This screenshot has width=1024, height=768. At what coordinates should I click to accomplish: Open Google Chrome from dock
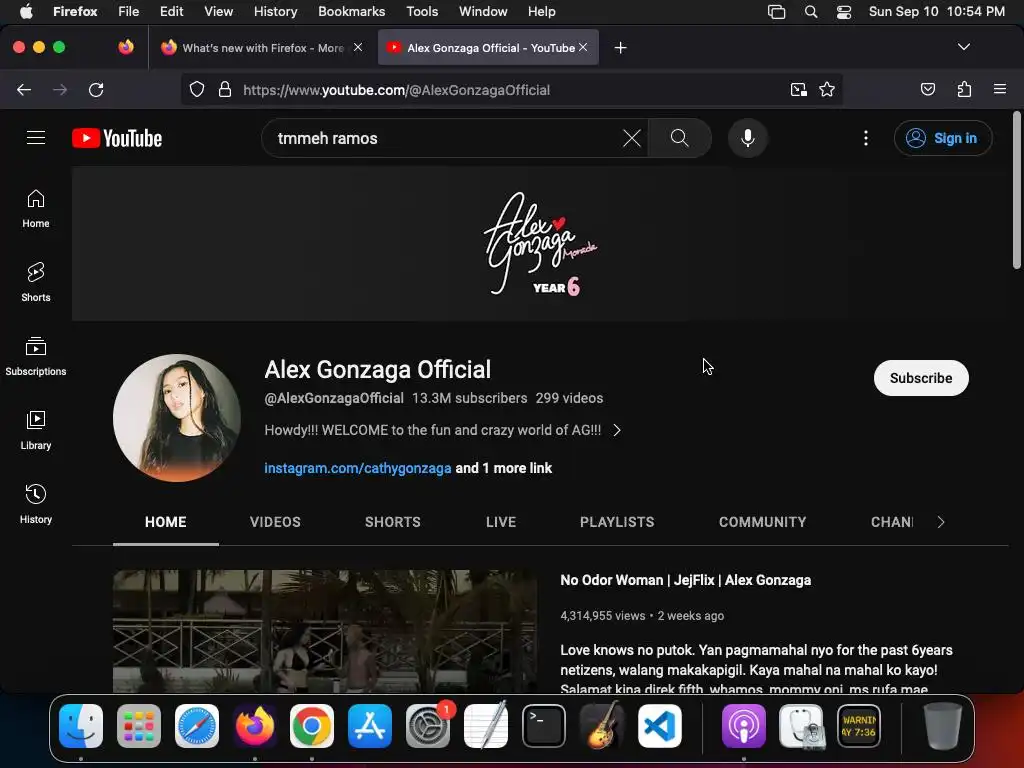[x=312, y=726]
